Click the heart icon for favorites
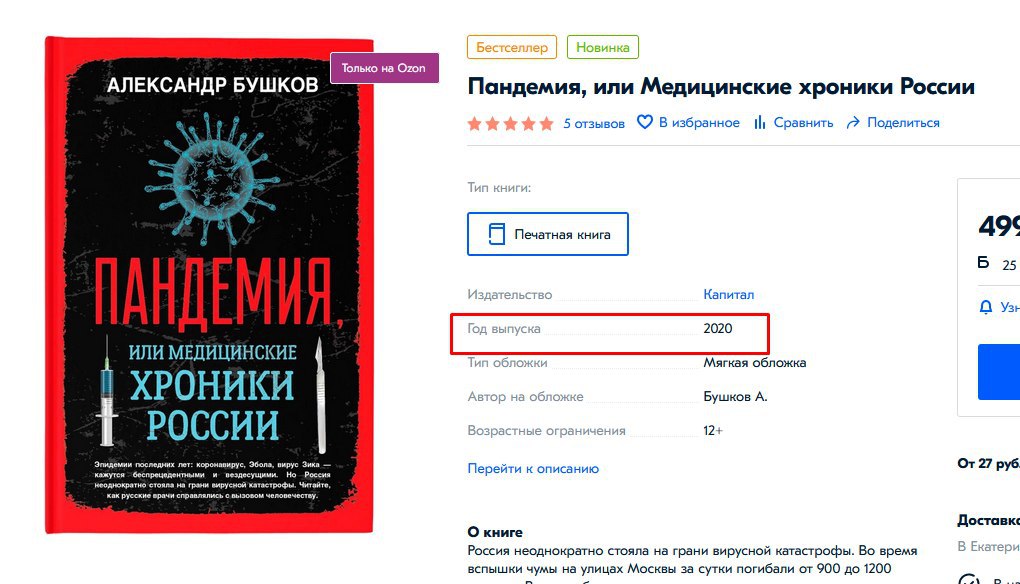 coord(644,122)
